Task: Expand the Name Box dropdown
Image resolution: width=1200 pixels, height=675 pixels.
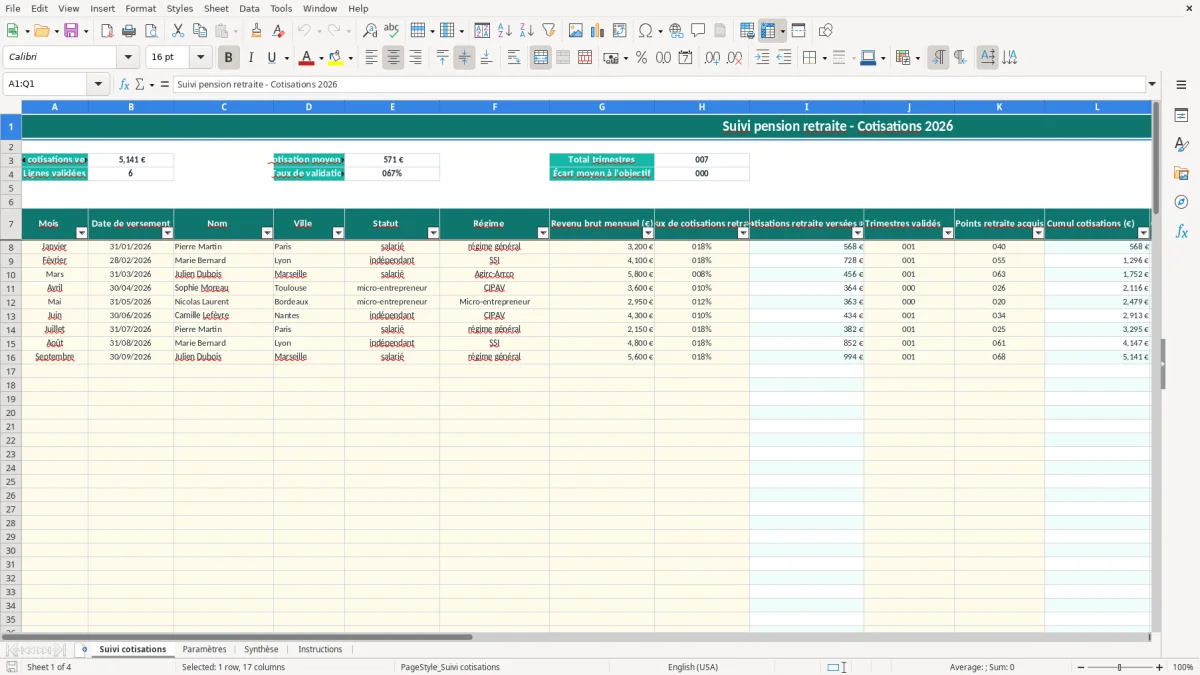Action: 99,84
